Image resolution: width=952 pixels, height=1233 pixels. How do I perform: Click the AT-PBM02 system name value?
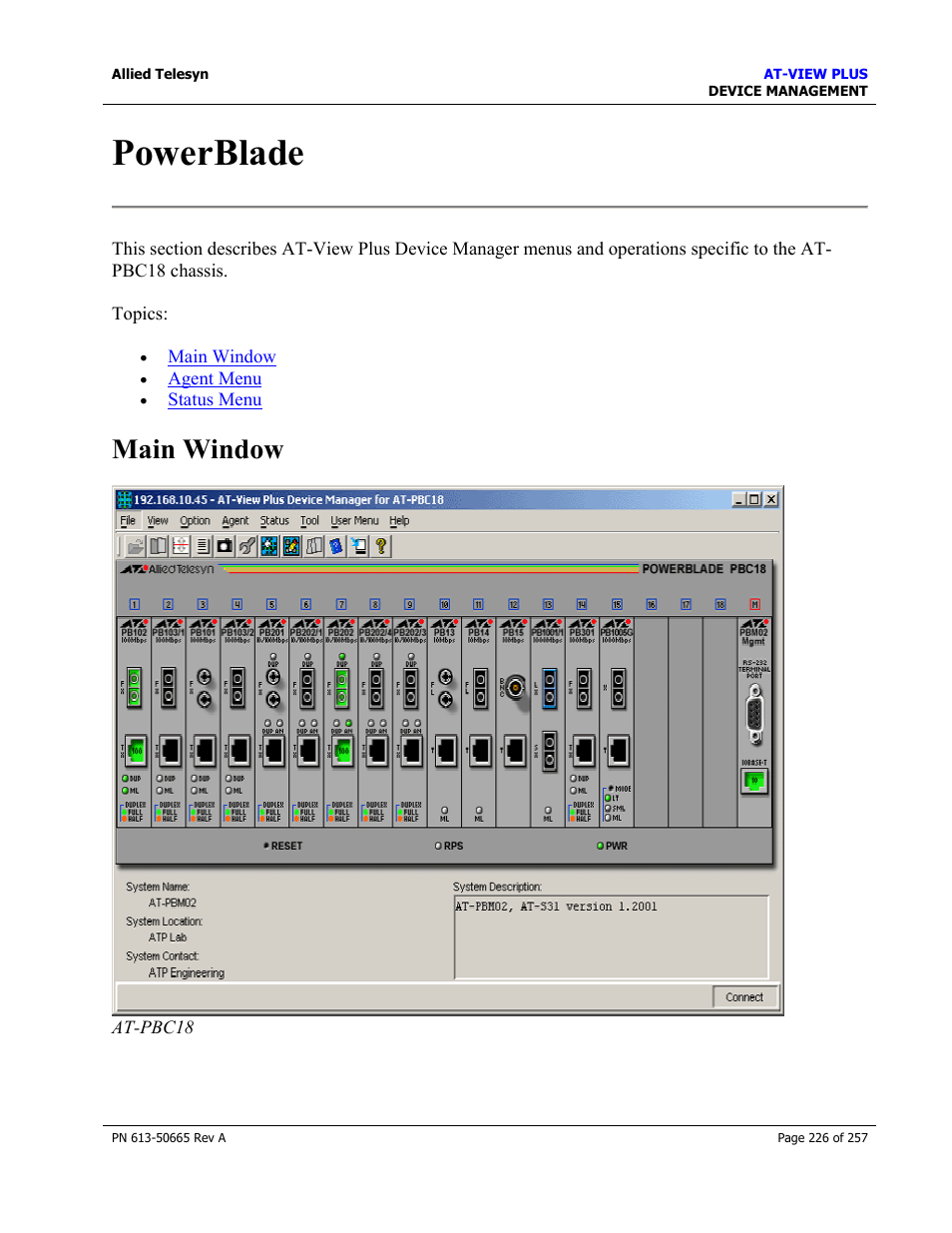[173, 904]
